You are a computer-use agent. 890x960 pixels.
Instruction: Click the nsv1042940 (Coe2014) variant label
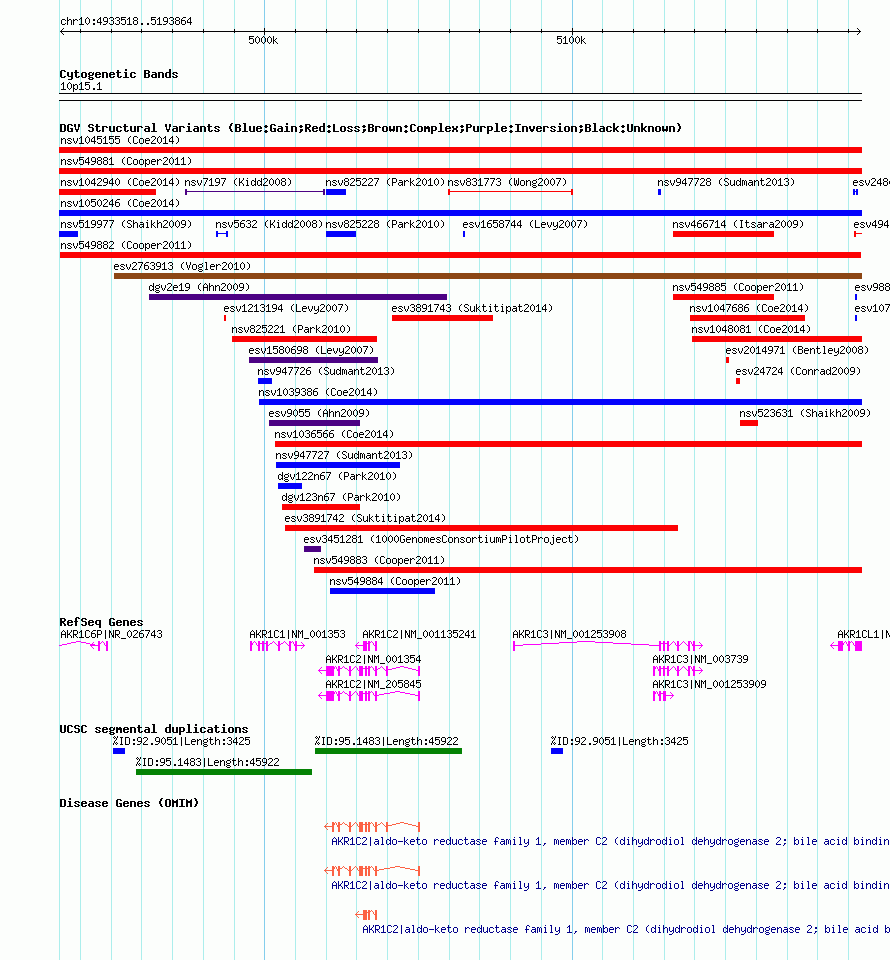pyautogui.click(x=120, y=182)
